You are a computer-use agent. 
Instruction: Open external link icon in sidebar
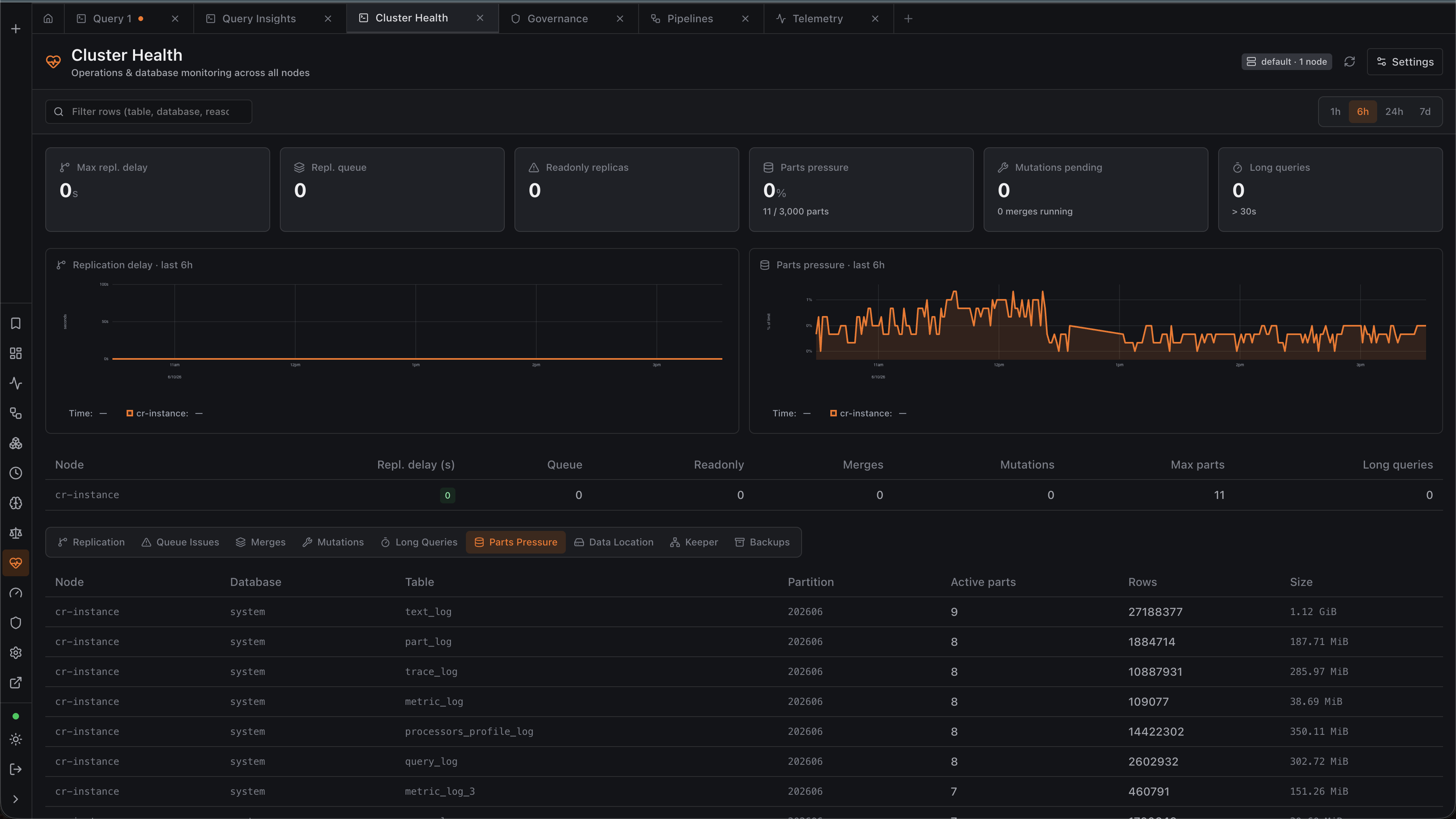[16, 683]
